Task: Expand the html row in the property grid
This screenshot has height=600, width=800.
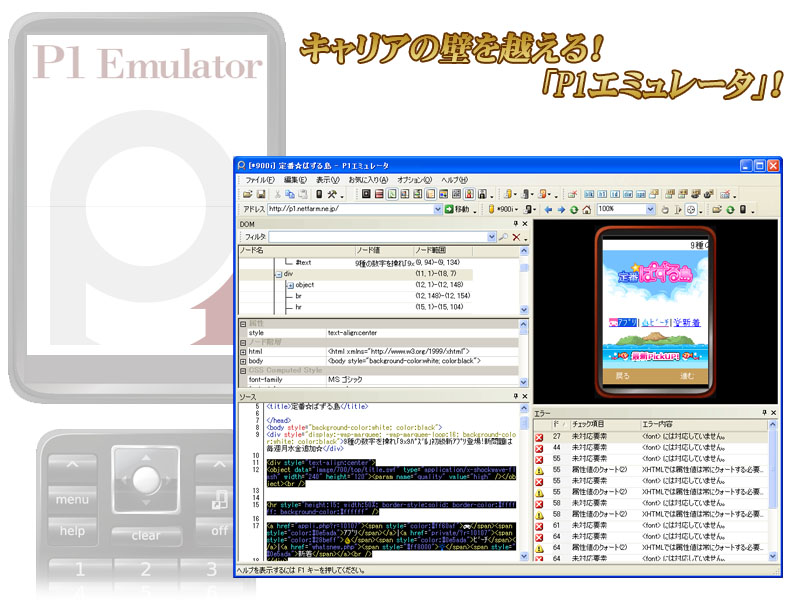Action: 243,352
